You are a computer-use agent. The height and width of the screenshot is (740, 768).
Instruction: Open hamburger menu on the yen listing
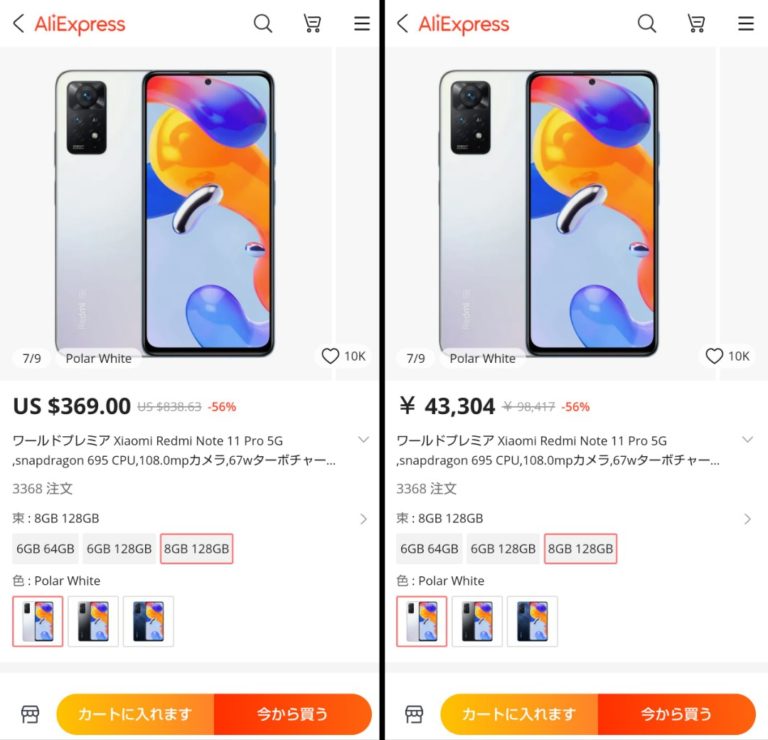(746, 24)
